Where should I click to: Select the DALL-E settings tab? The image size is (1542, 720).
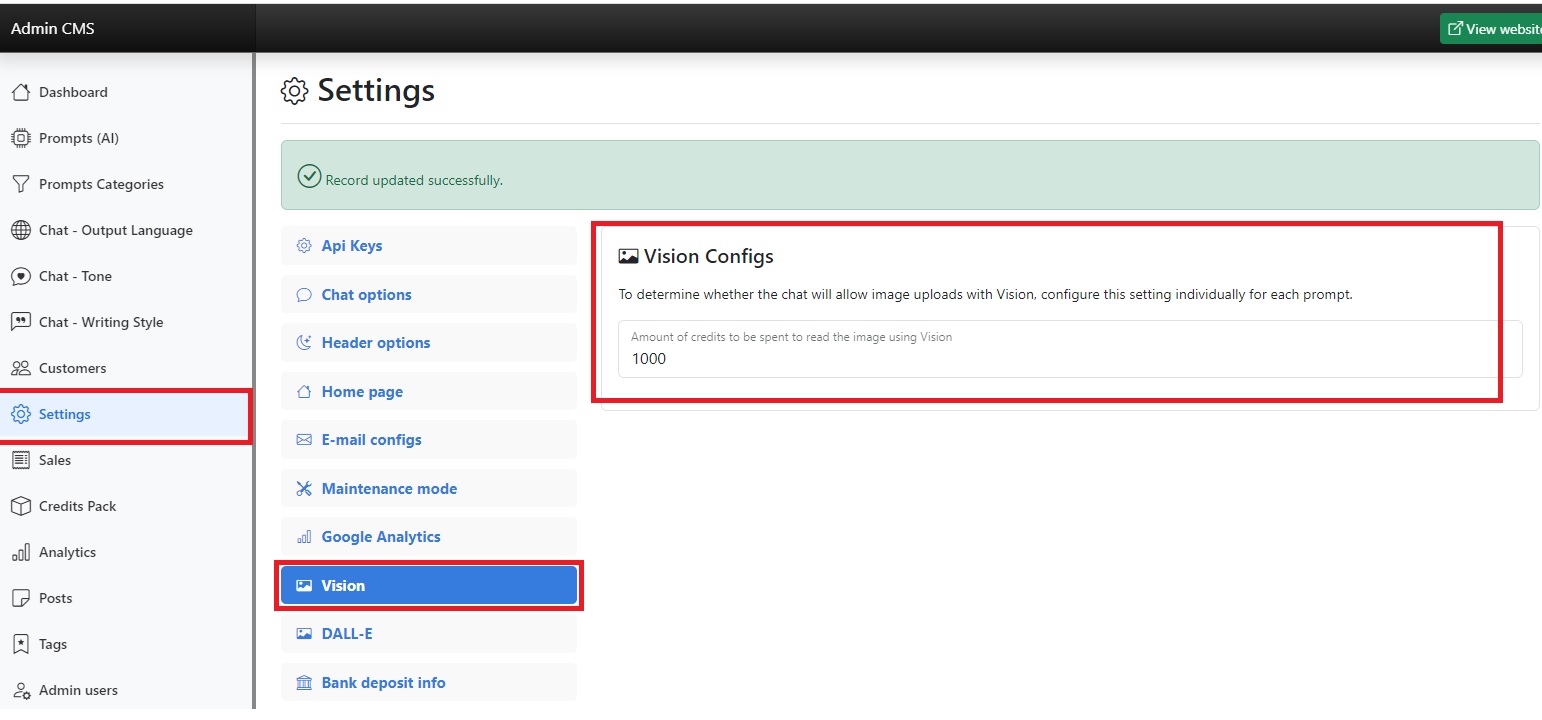346,634
